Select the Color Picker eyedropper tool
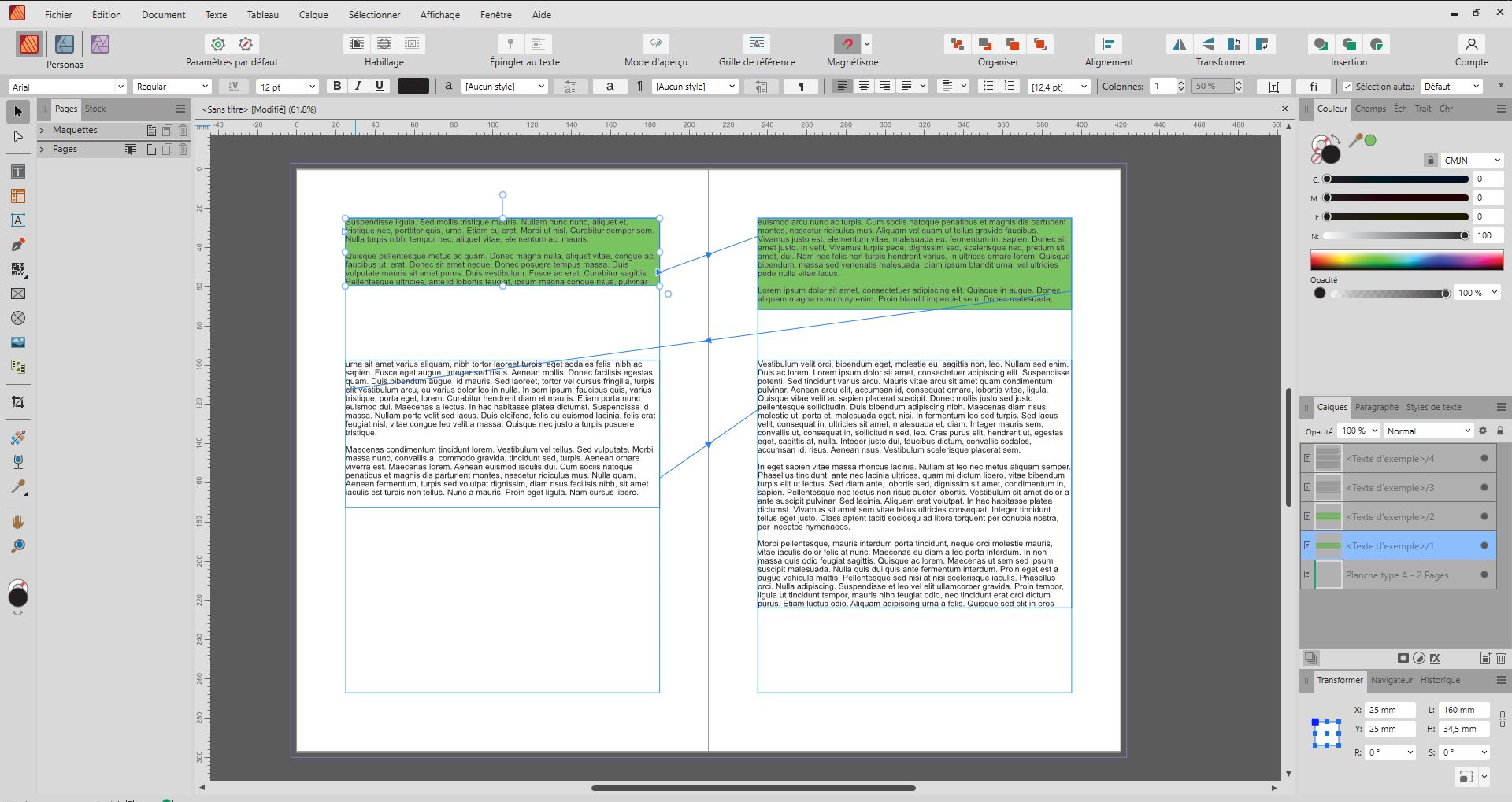Image resolution: width=1512 pixels, height=802 pixels. (18, 486)
